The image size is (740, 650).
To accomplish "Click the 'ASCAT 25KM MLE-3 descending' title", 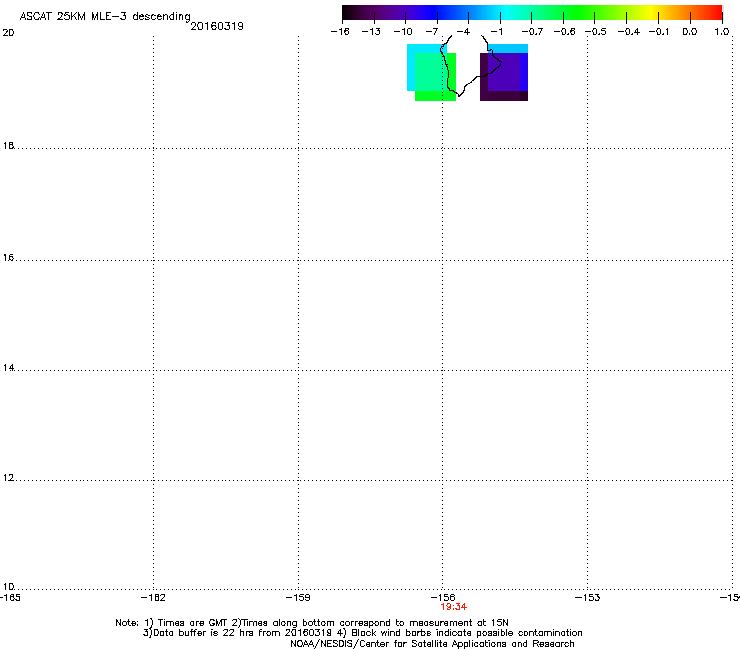I will pos(105,17).
